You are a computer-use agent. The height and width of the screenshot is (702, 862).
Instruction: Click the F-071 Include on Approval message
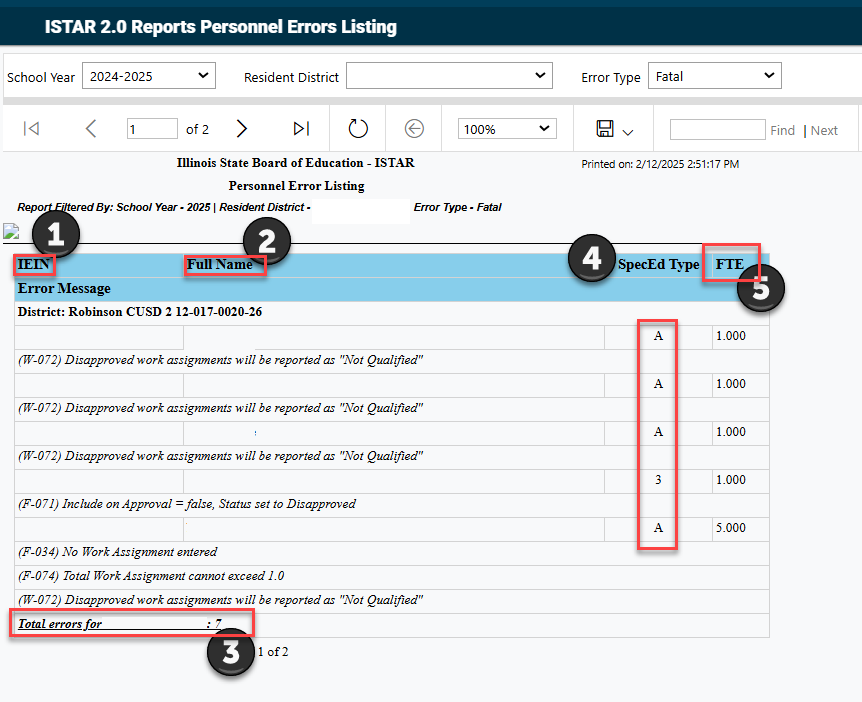point(187,504)
